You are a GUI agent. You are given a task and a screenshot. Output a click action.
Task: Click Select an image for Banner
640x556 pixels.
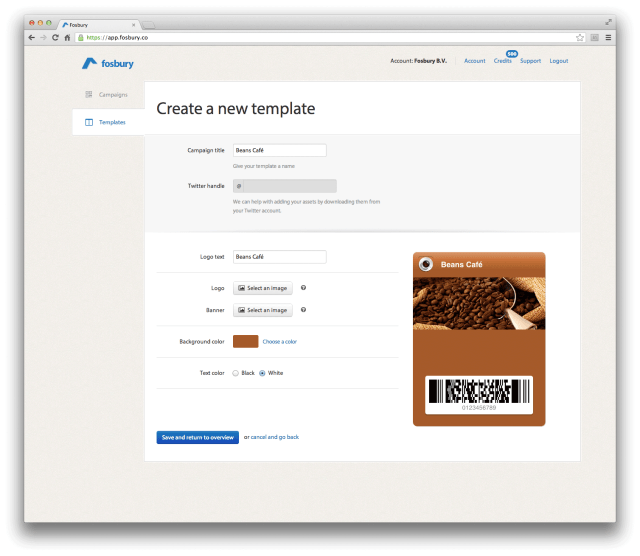pyautogui.click(x=263, y=310)
